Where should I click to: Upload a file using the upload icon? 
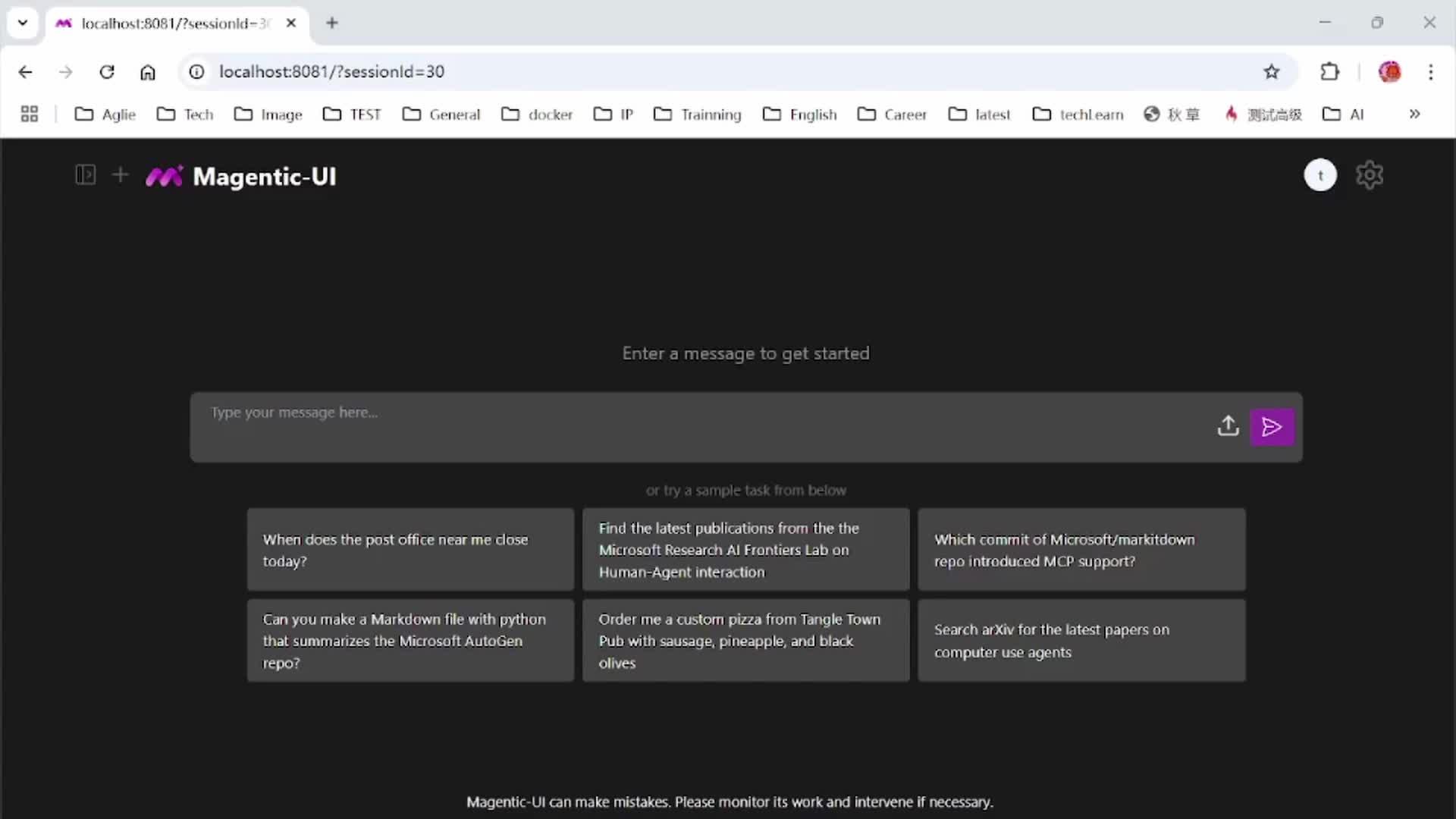coord(1228,426)
